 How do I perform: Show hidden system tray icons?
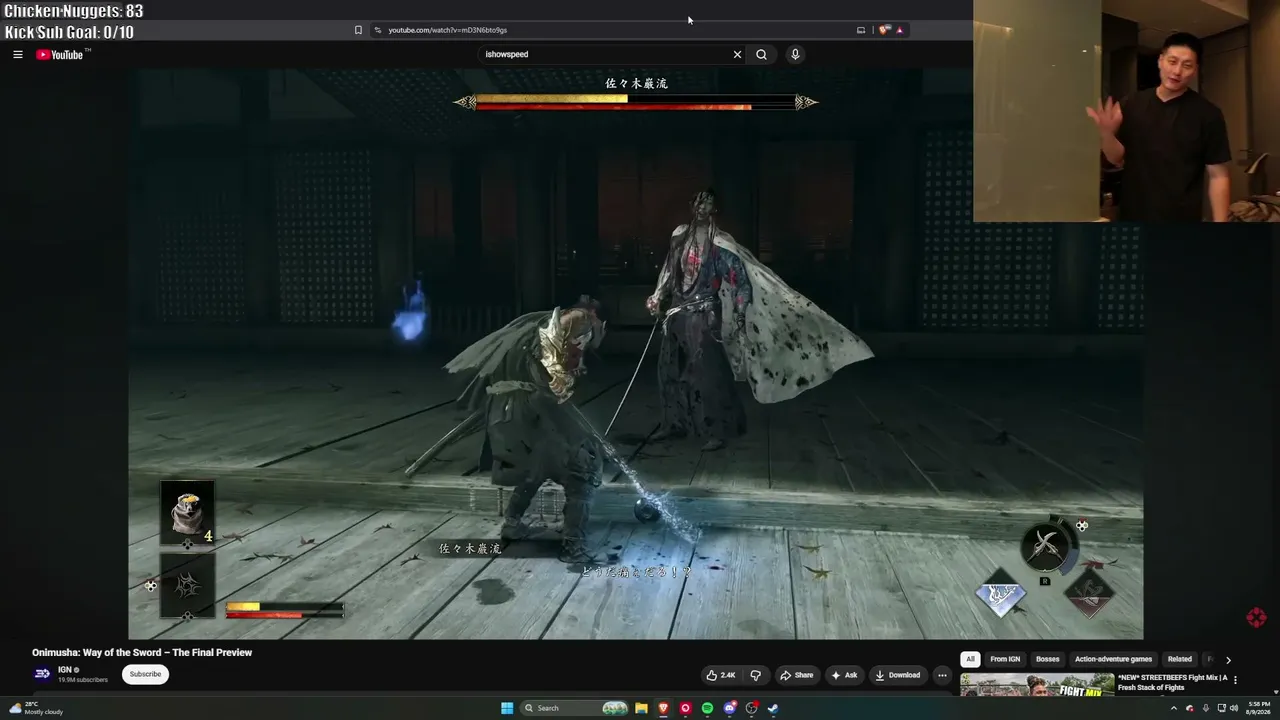(x=1174, y=708)
